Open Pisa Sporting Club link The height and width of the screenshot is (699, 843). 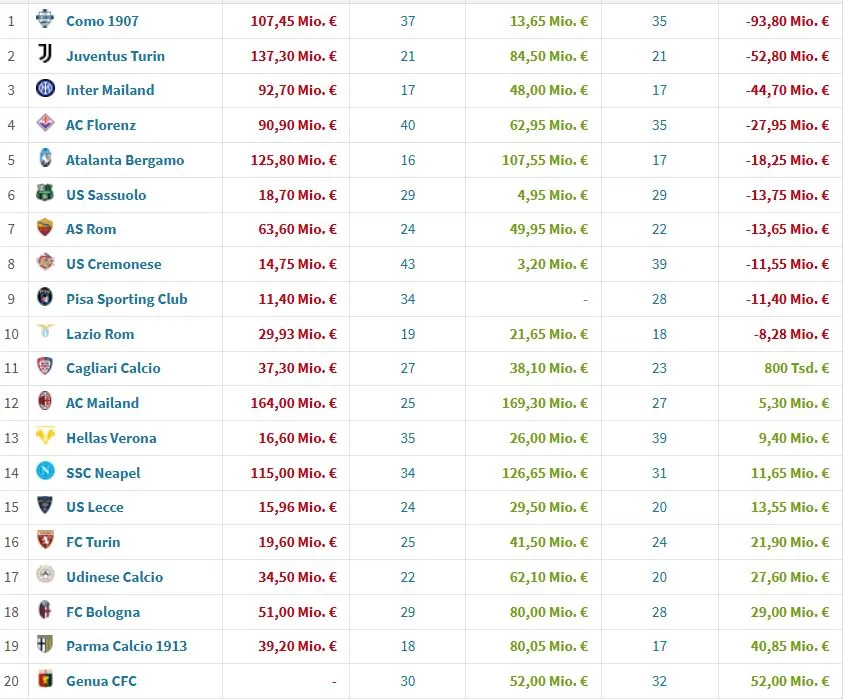tap(126, 299)
